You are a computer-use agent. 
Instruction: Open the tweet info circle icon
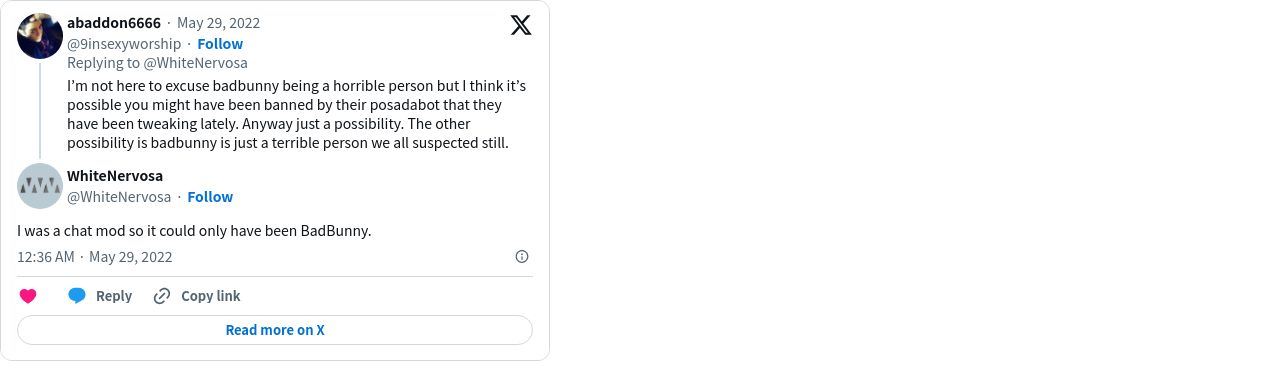click(x=522, y=257)
